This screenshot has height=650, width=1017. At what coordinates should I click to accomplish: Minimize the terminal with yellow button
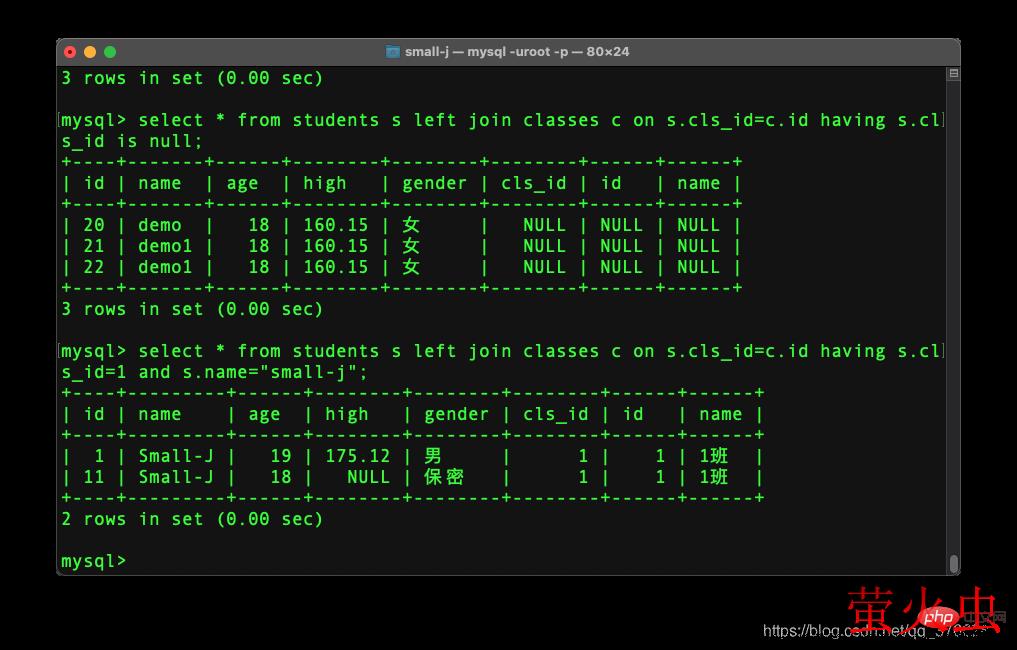tap(90, 52)
